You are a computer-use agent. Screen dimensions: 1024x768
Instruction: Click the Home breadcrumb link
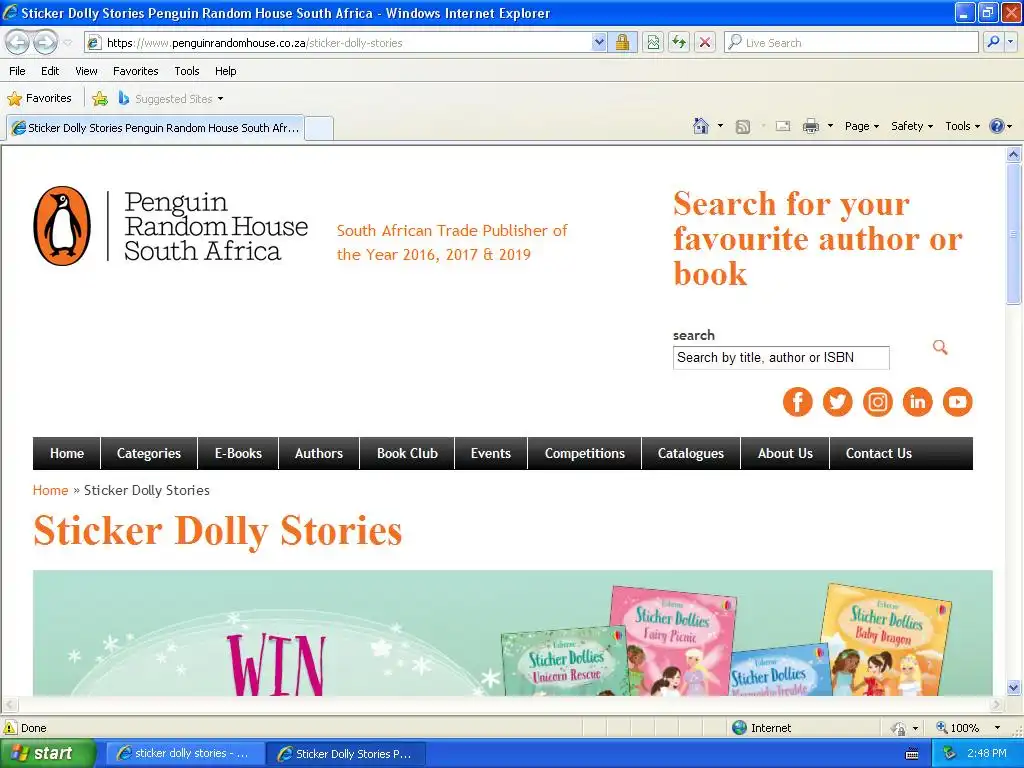50,490
